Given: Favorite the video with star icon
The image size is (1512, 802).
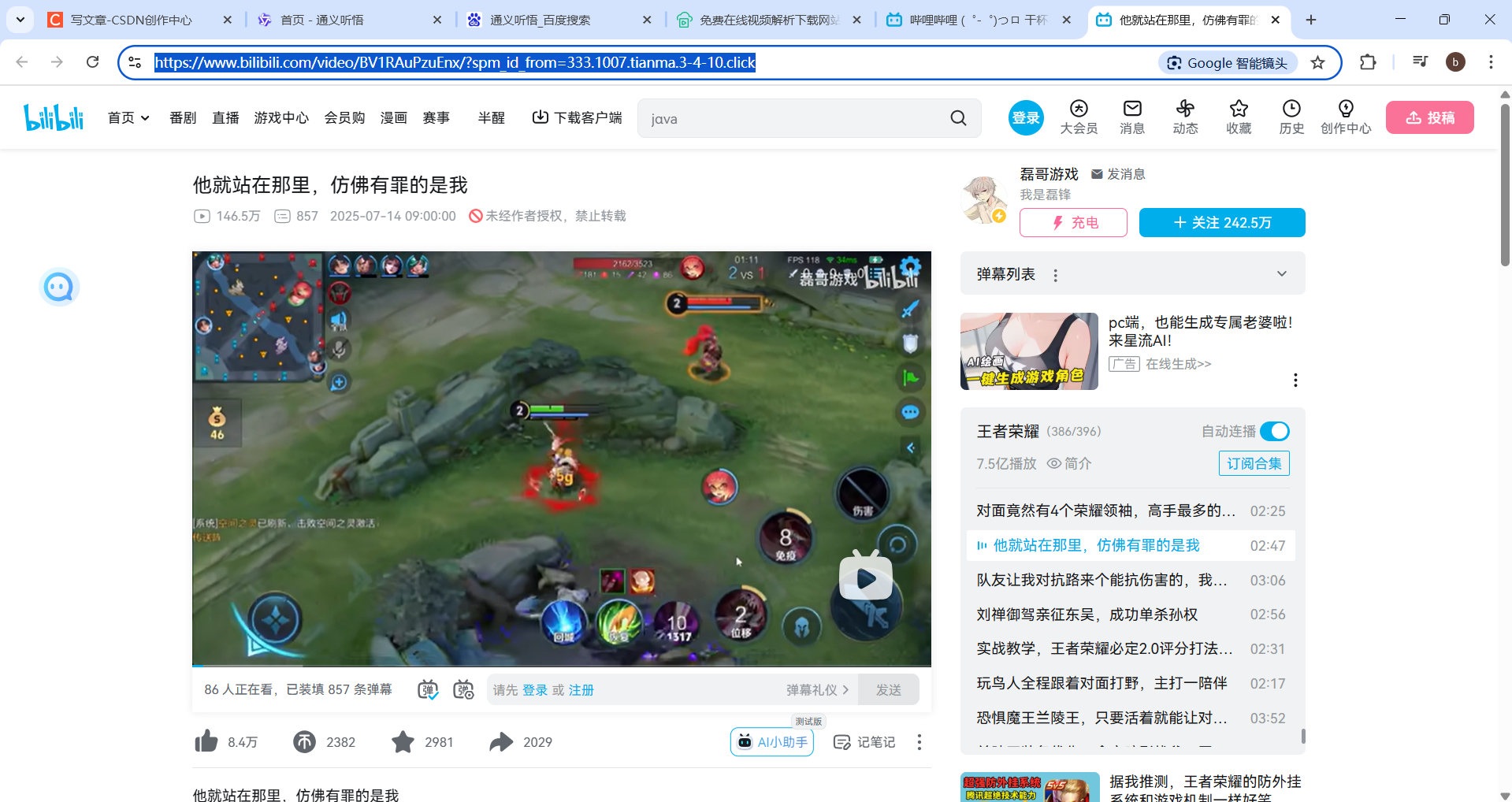Looking at the screenshot, I should coord(403,741).
